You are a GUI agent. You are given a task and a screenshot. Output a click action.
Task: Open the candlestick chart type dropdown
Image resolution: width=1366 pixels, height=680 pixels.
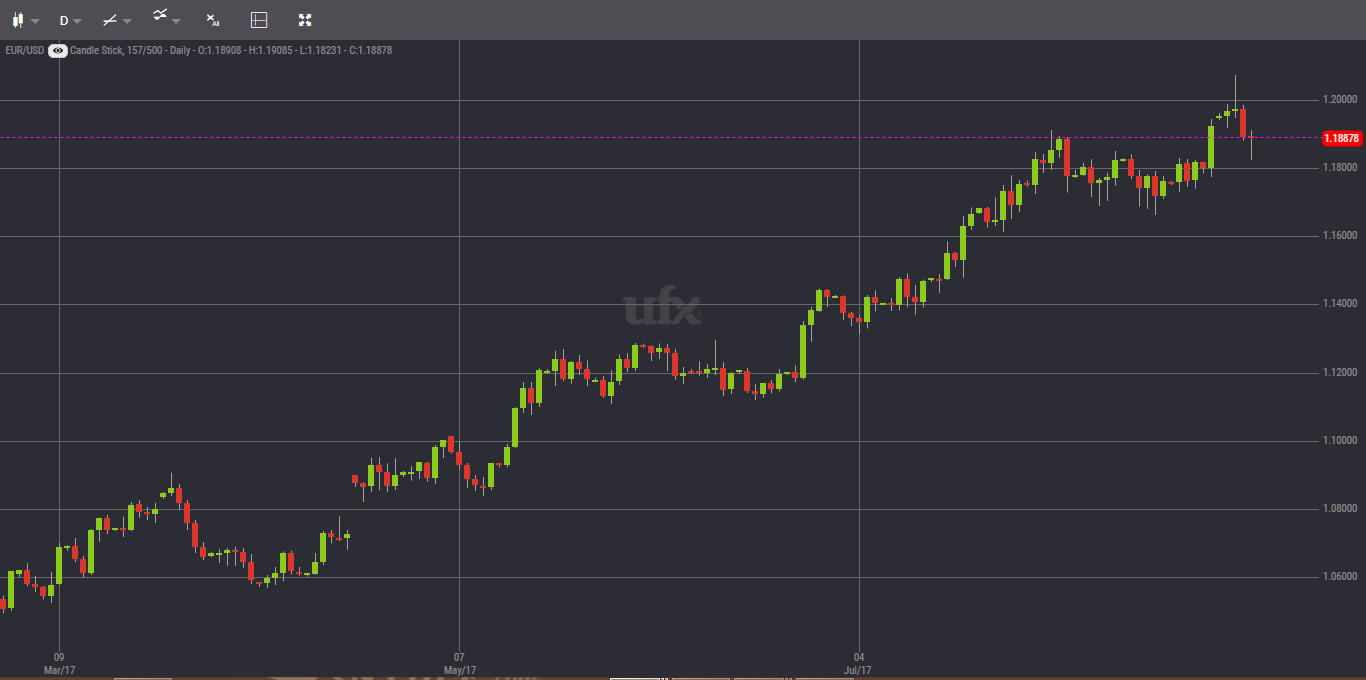25,20
